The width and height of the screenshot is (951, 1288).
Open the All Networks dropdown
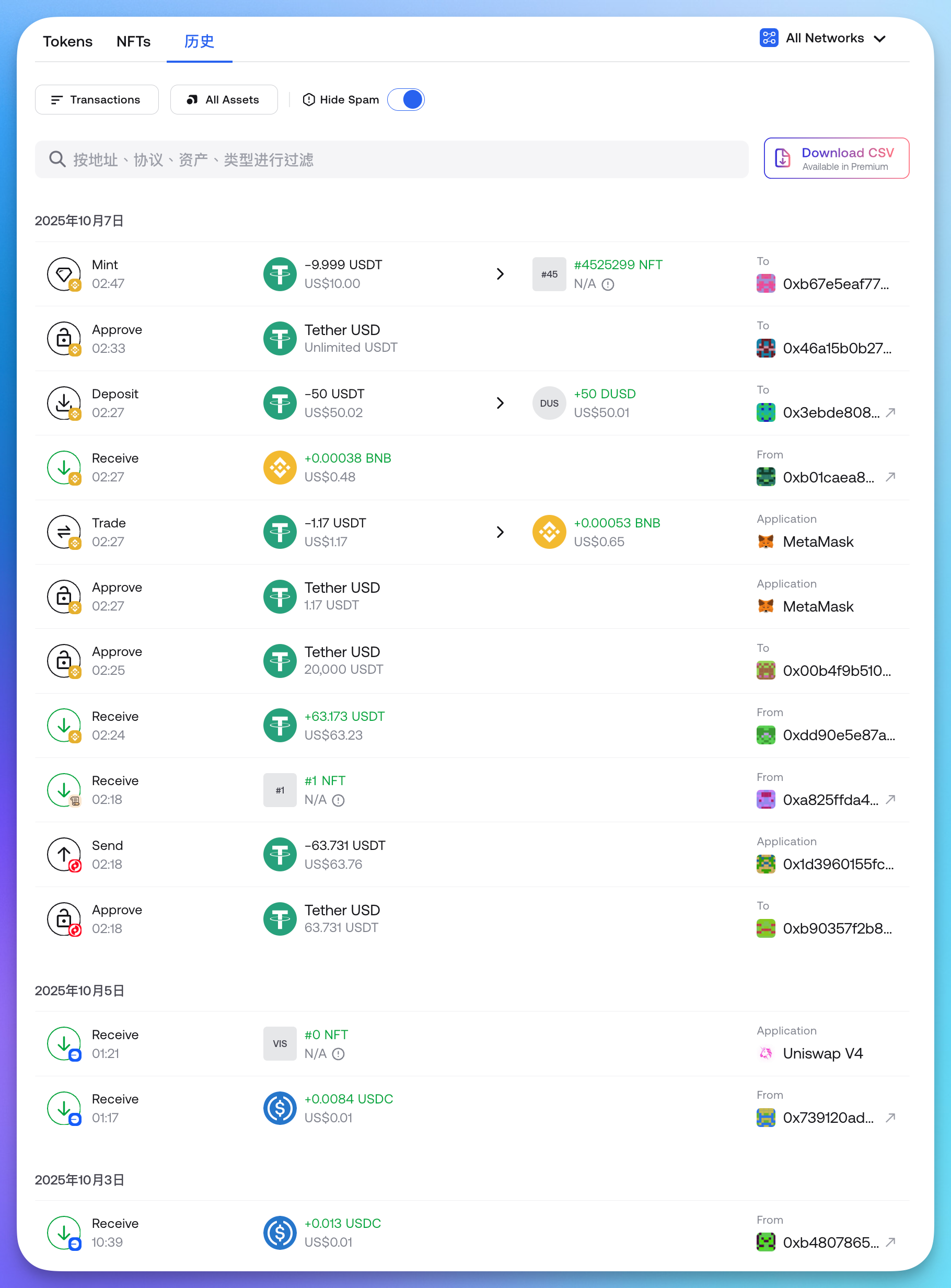tap(822, 39)
